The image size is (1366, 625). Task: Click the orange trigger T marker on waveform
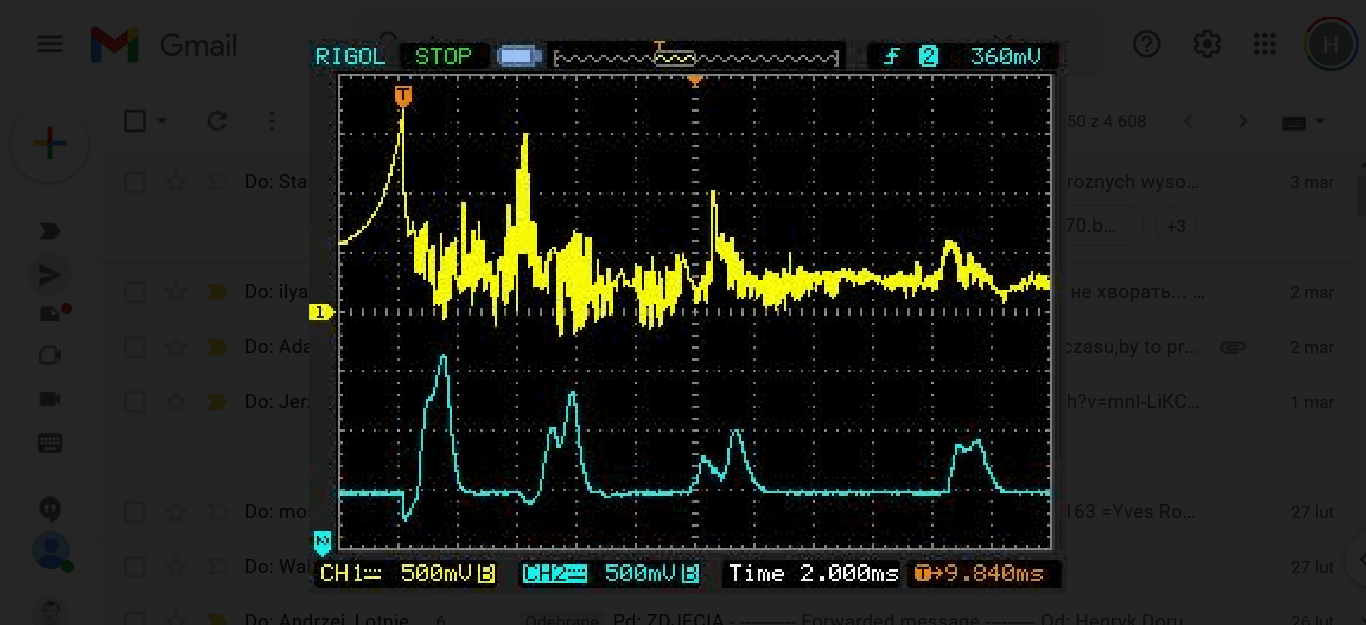tap(403, 96)
